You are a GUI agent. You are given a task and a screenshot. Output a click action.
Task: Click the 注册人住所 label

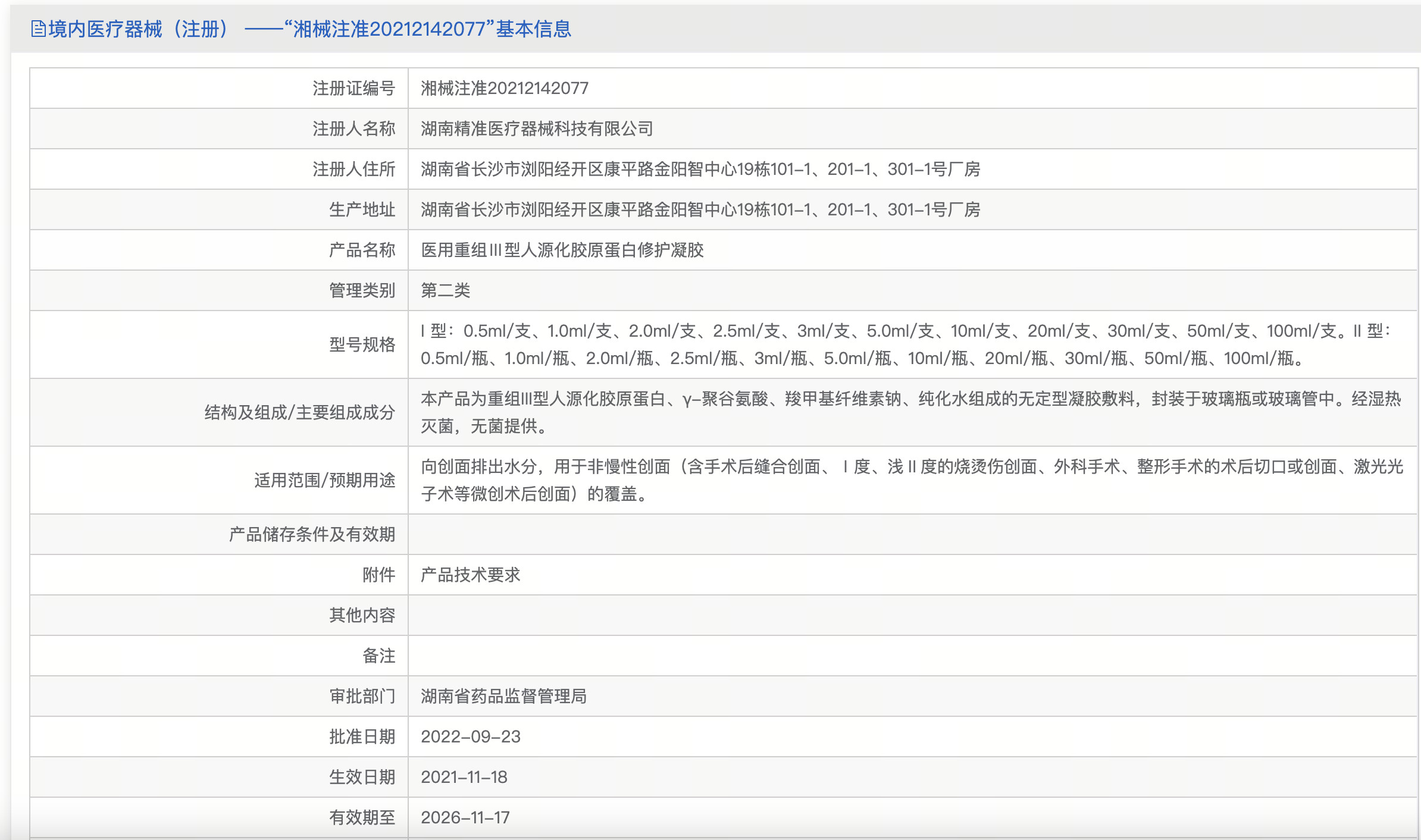point(354,169)
